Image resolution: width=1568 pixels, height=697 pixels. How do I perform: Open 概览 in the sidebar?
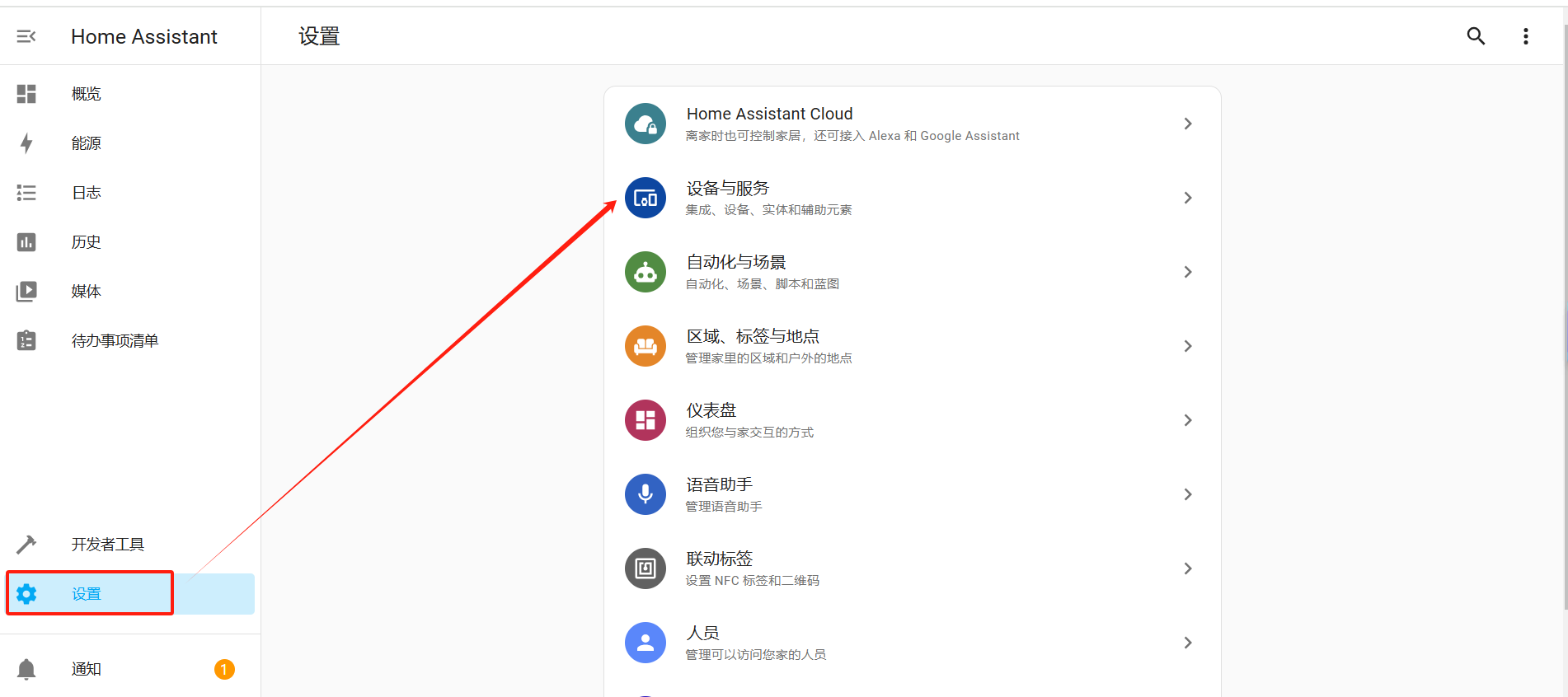click(x=130, y=94)
